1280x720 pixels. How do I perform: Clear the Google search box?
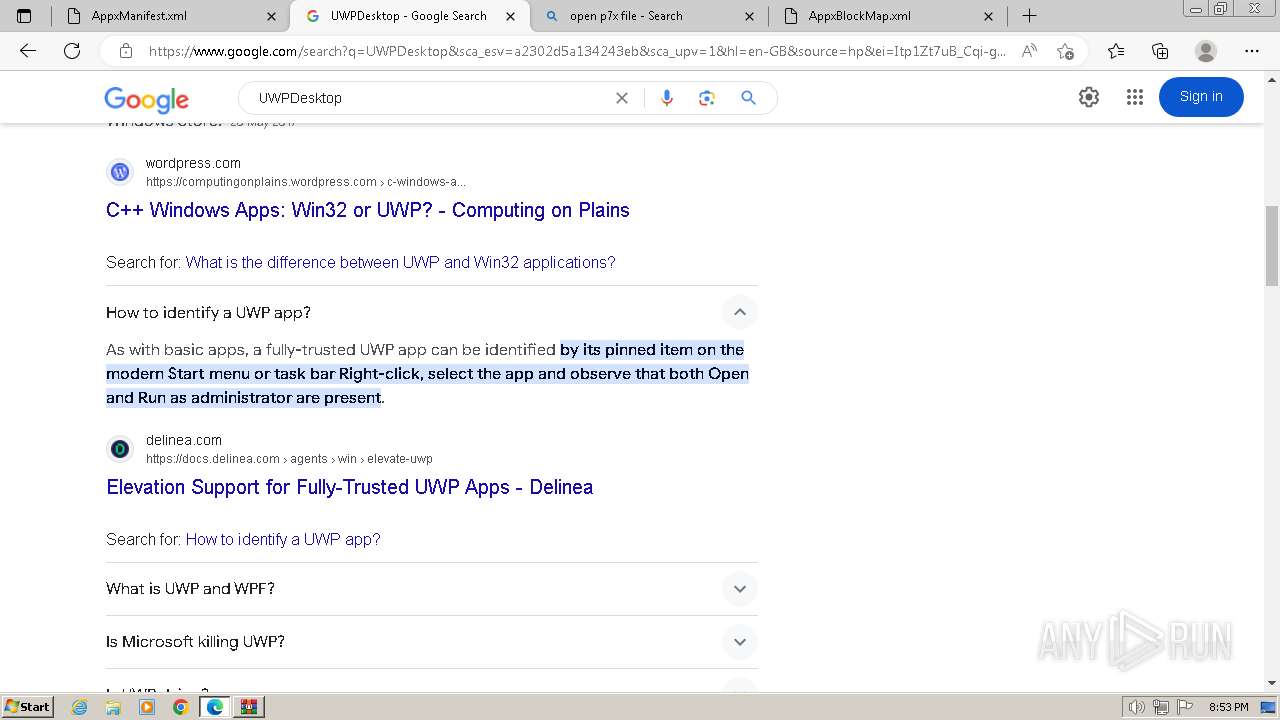click(622, 98)
